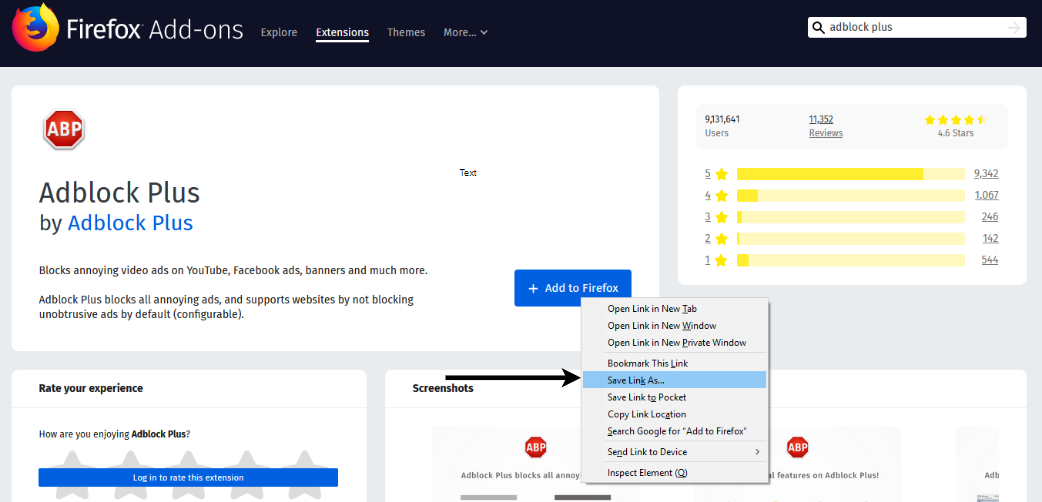
Task: Choose Bookmark This Link
Action: point(674,364)
